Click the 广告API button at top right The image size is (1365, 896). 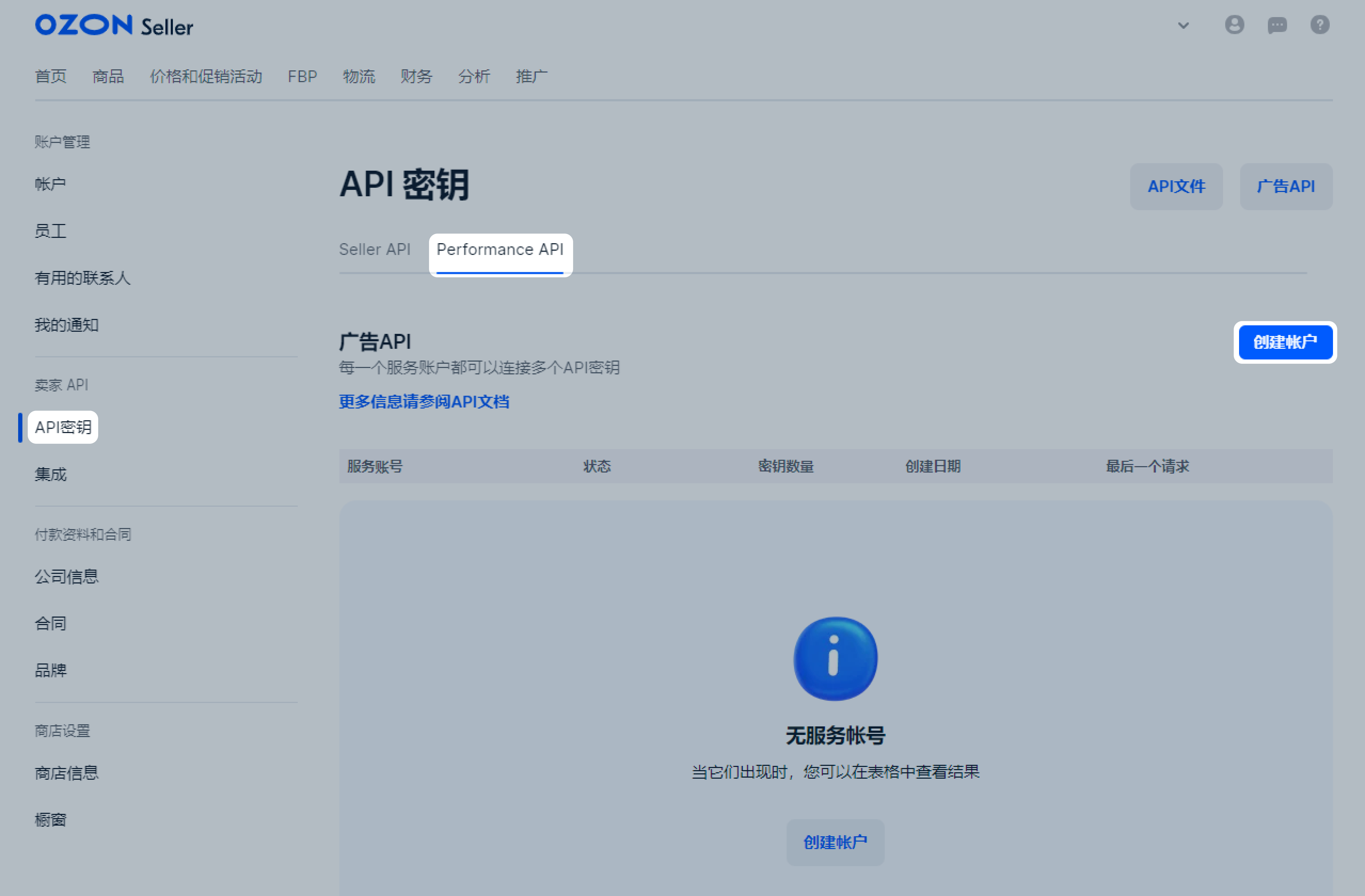pos(1286,186)
